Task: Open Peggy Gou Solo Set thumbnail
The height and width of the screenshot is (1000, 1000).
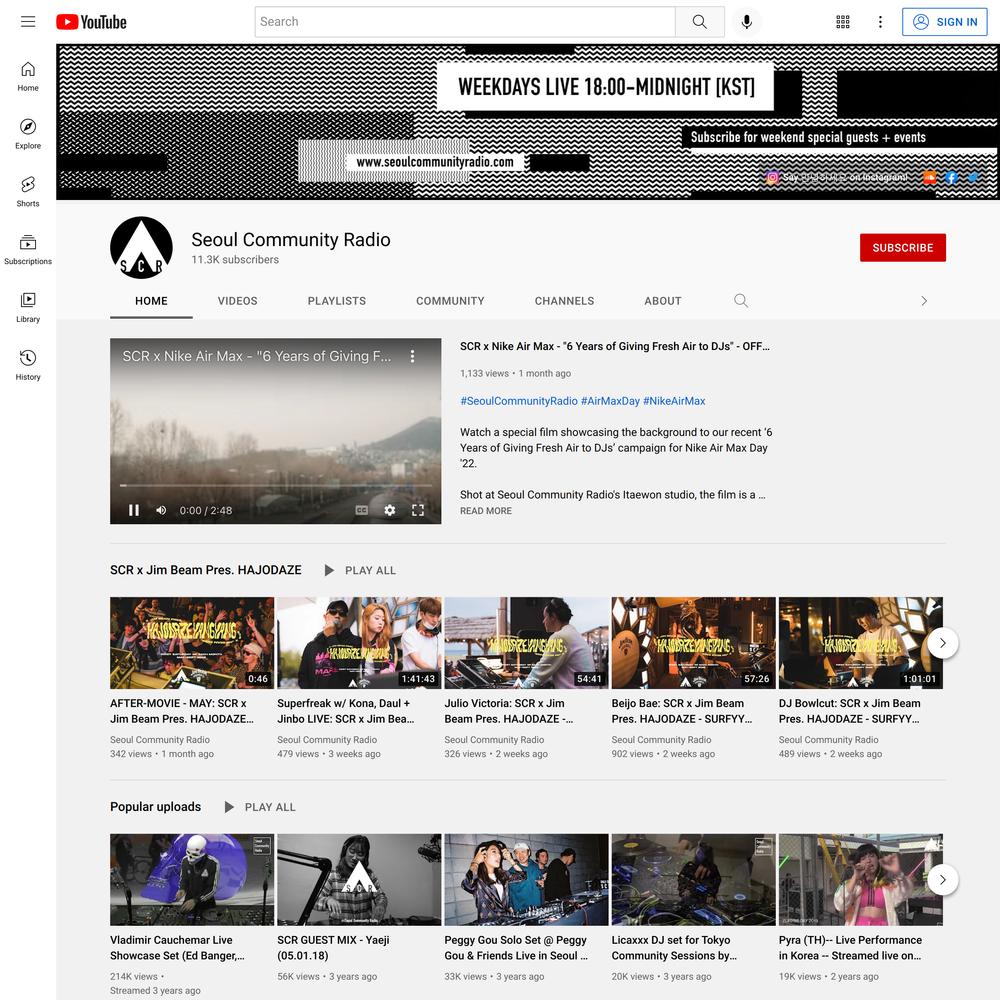Action: [x=526, y=879]
